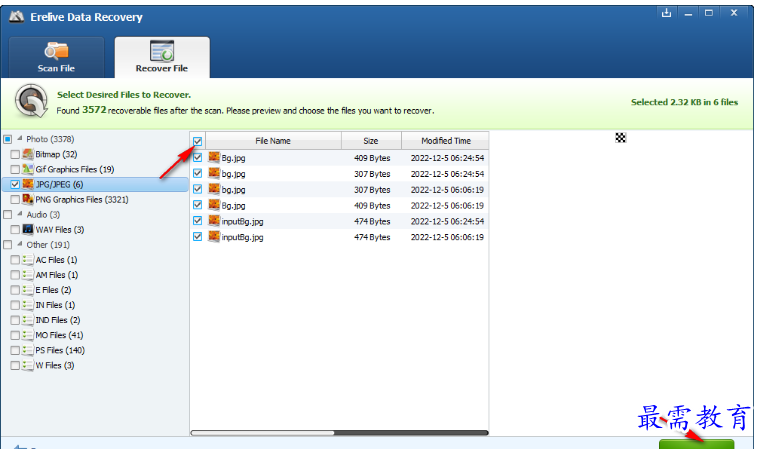This screenshot has height=449, width=759.
Task: Check the PS Files (140) checkbox
Action: coord(15,350)
